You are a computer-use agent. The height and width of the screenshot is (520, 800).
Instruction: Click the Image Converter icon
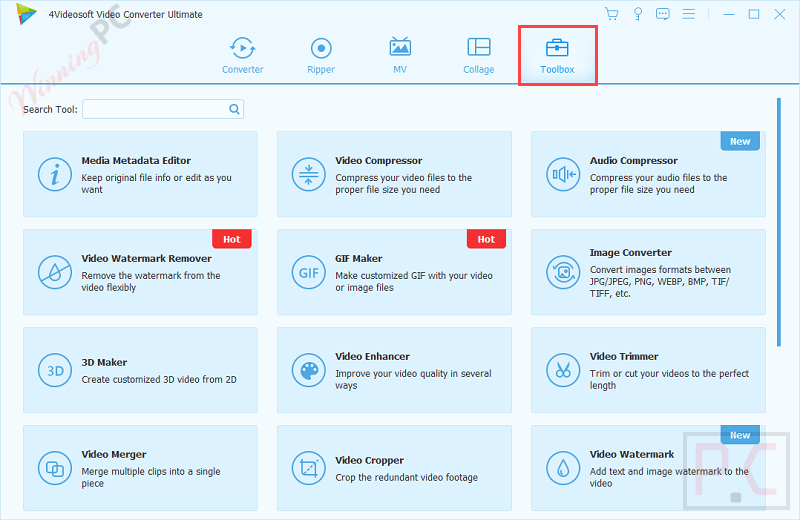point(563,272)
